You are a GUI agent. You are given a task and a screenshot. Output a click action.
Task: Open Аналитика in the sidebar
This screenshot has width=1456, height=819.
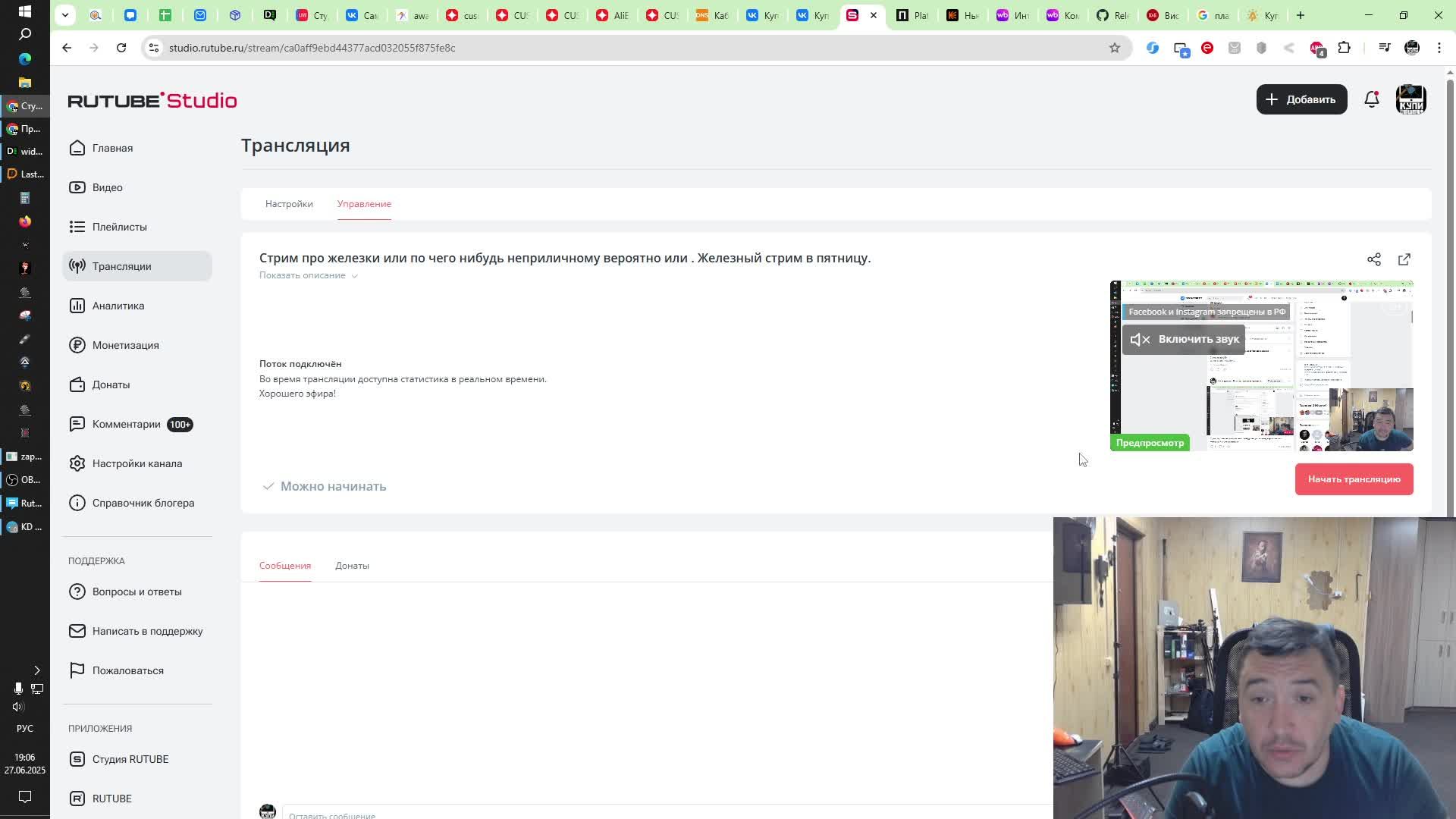tap(118, 306)
